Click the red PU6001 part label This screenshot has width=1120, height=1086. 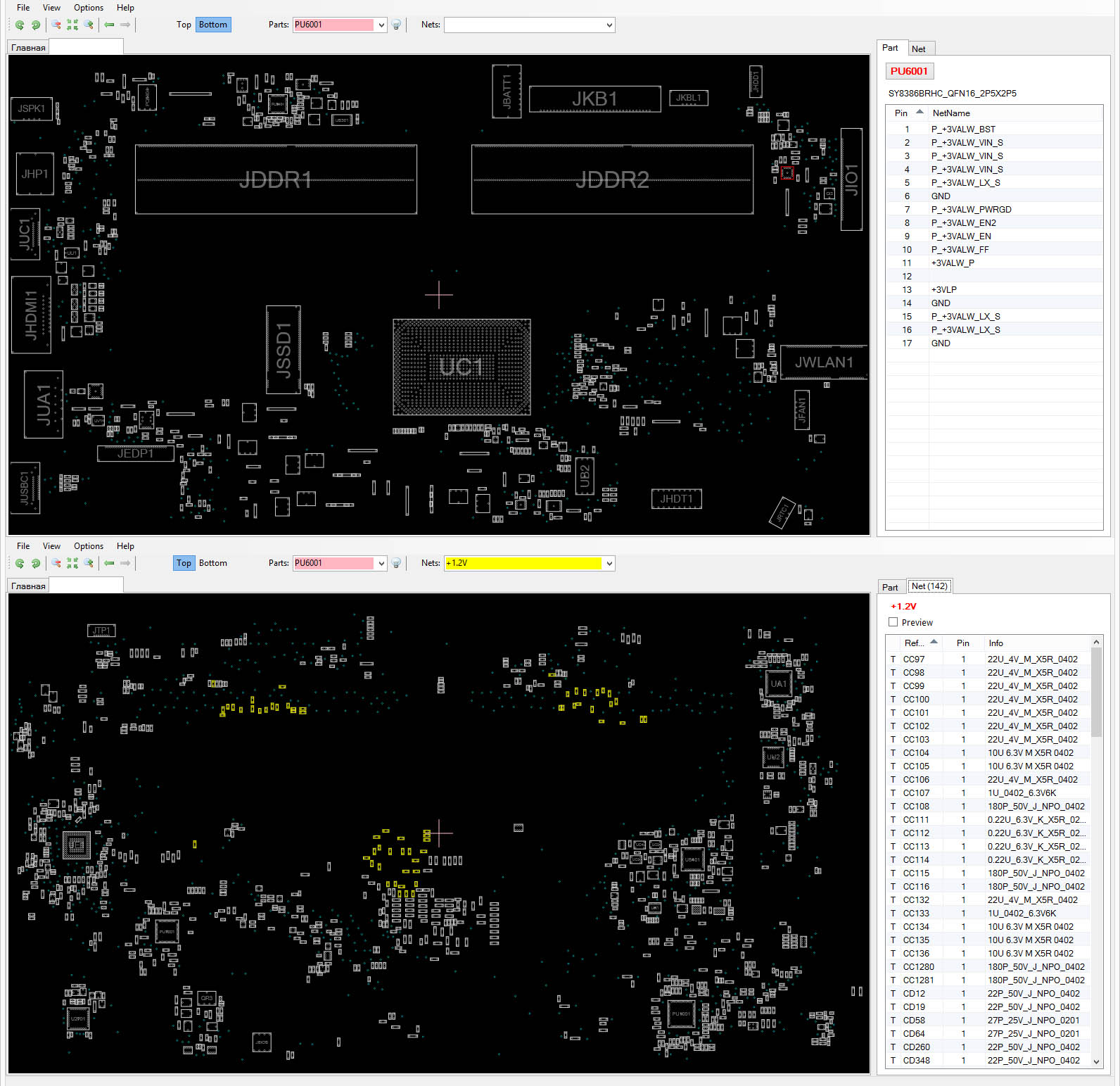[909, 71]
